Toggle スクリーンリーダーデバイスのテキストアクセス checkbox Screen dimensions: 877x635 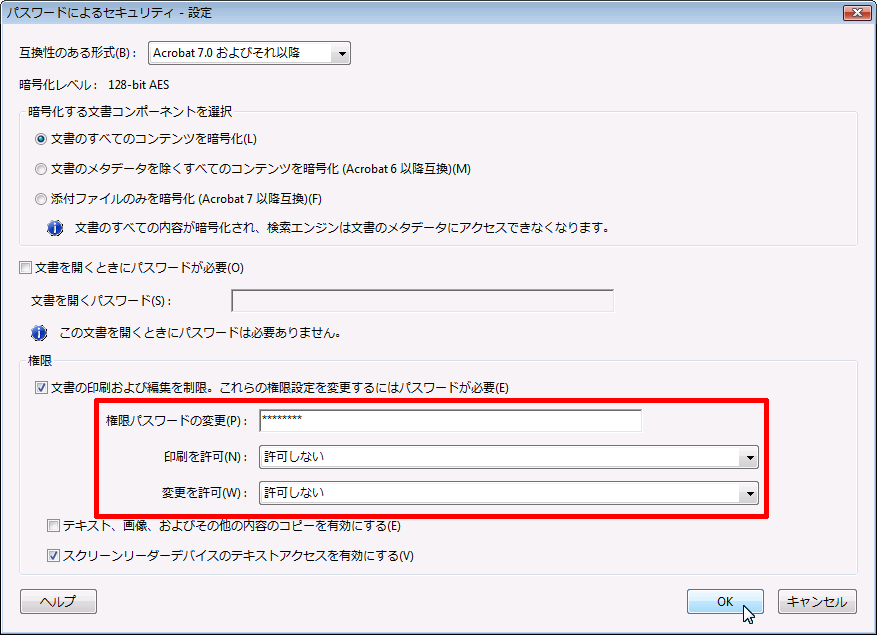pos(53,556)
